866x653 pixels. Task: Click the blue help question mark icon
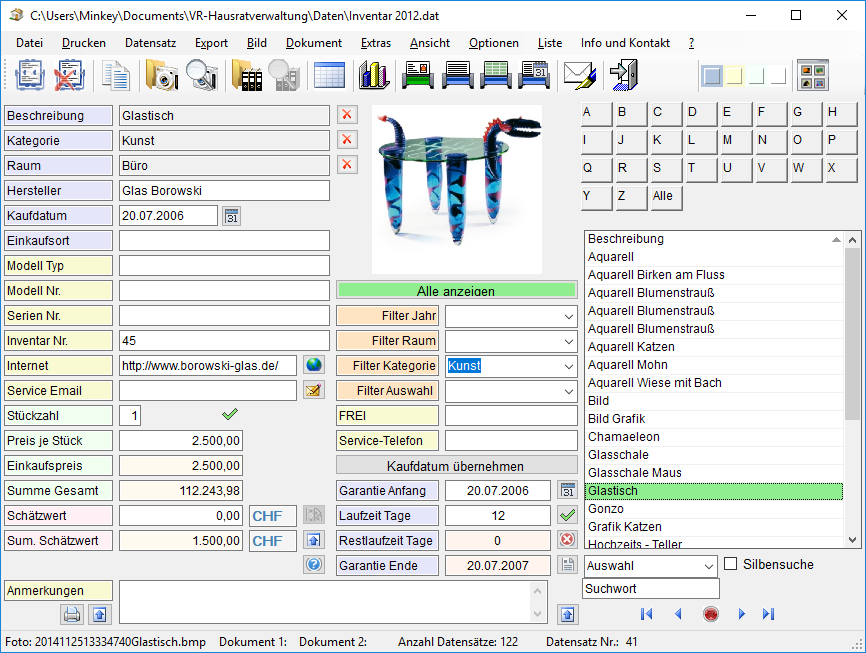(314, 565)
